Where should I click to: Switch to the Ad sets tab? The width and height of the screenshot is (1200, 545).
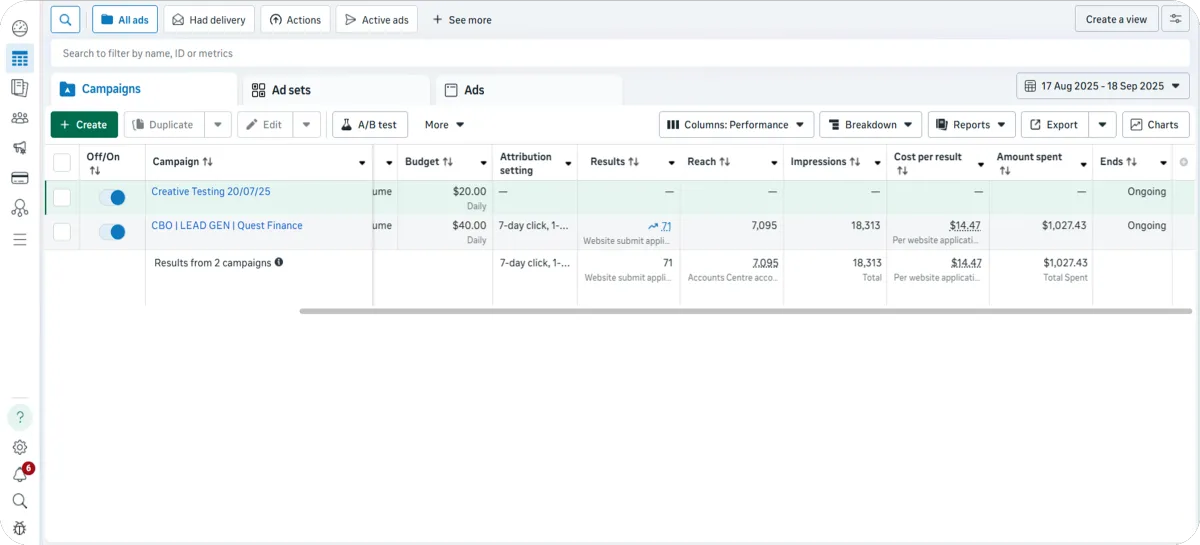tap(291, 90)
